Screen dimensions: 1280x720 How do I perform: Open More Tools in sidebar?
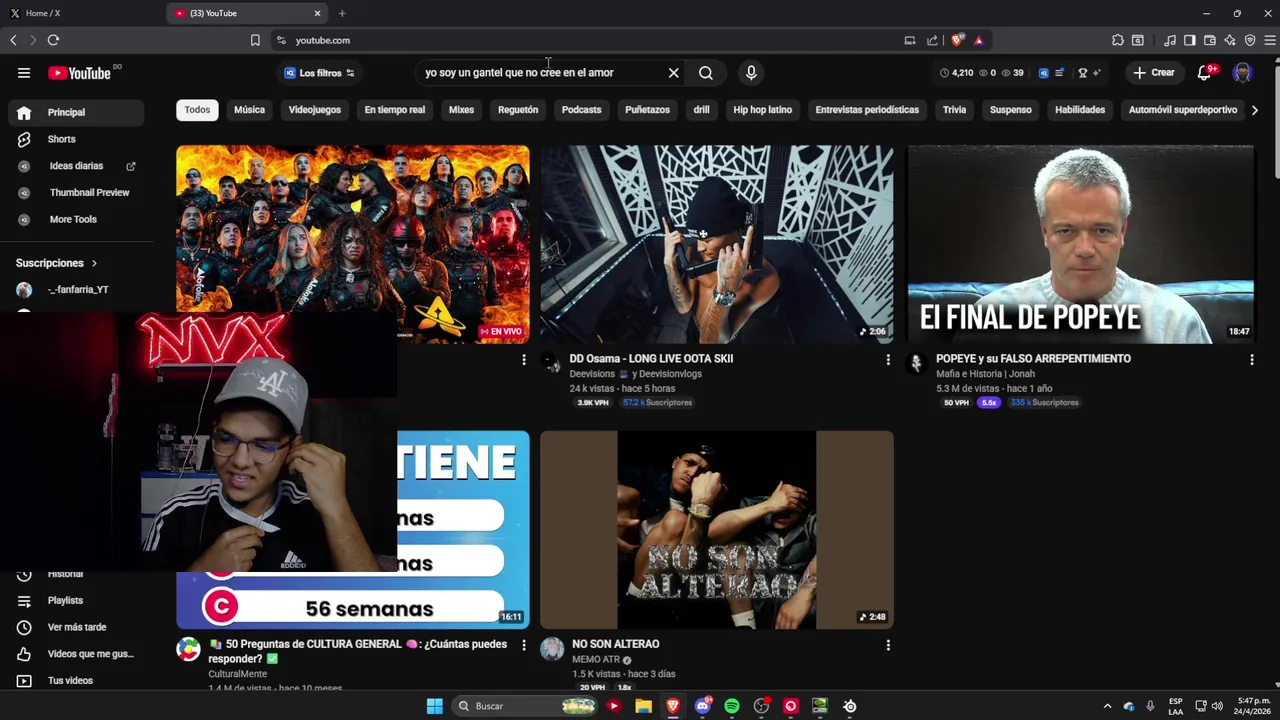coord(75,219)
